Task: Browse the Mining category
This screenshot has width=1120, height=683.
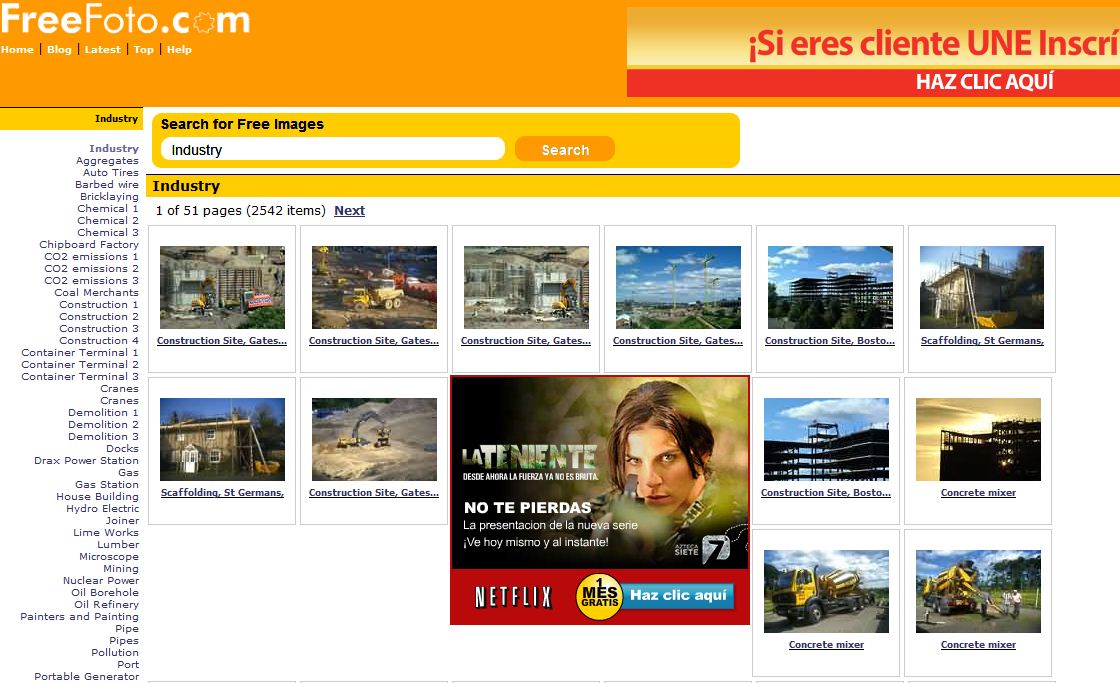Action: coord(121,569)
